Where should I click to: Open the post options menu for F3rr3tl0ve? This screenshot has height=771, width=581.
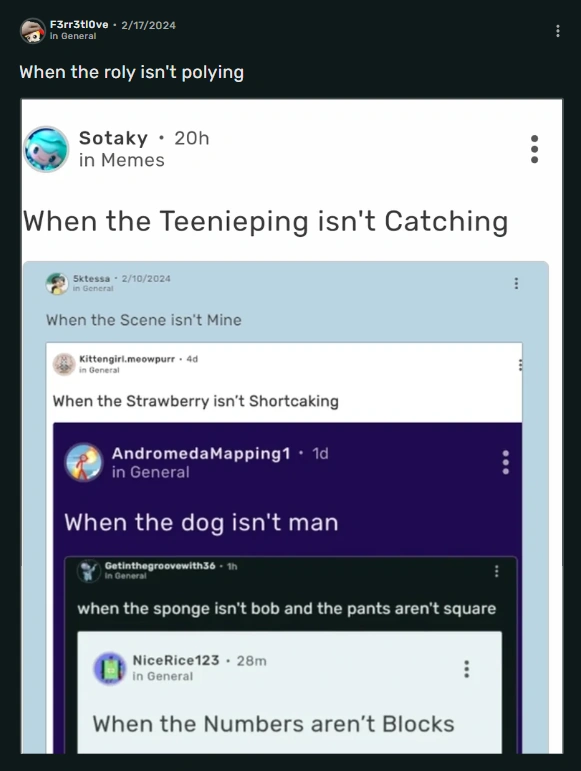[557, 31]
